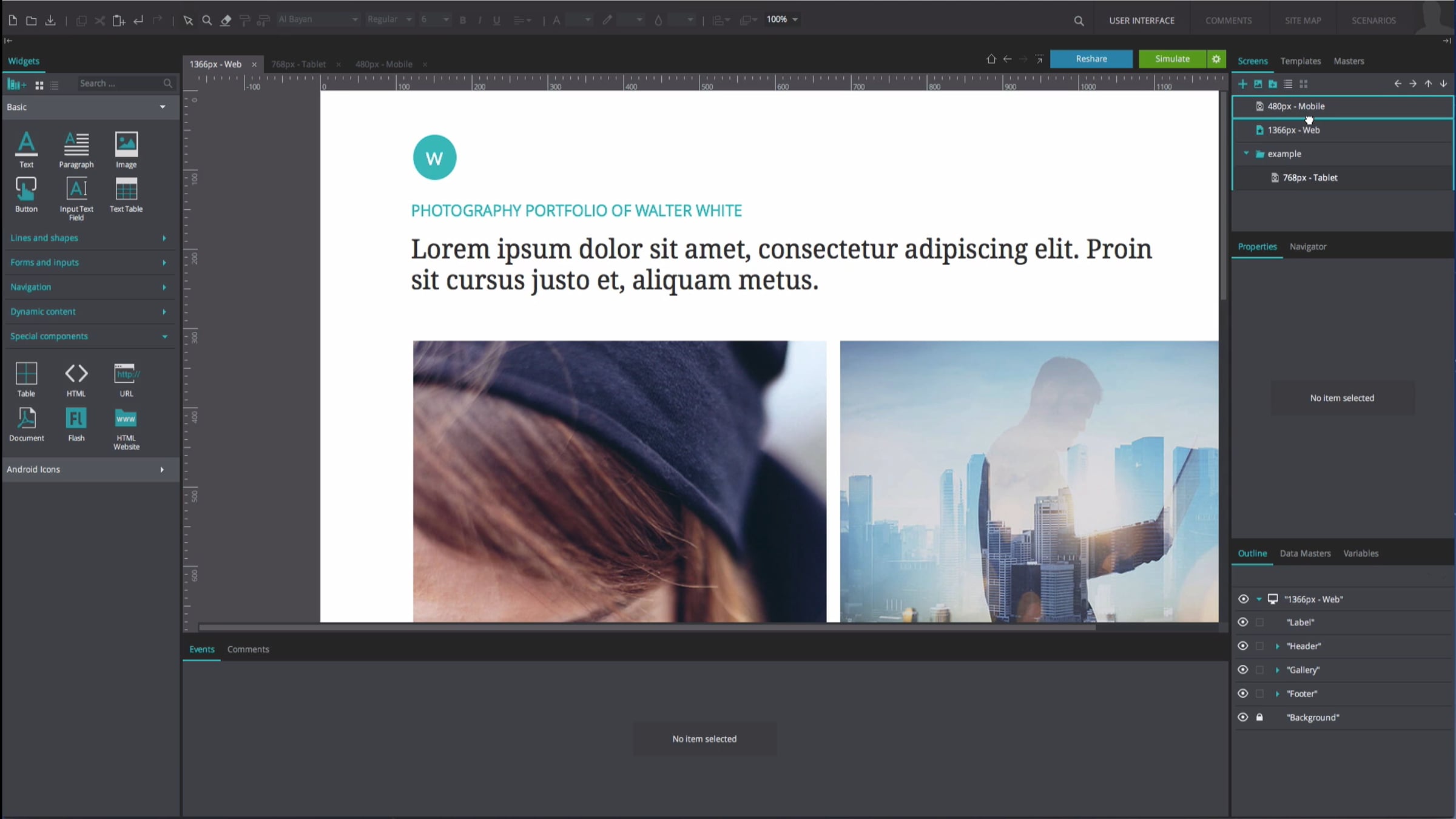Image resolution: width=1456 pixels, height=819 pixels.
Task: Toggle lock box for "Header" layer
Action: click(1259, 646)
